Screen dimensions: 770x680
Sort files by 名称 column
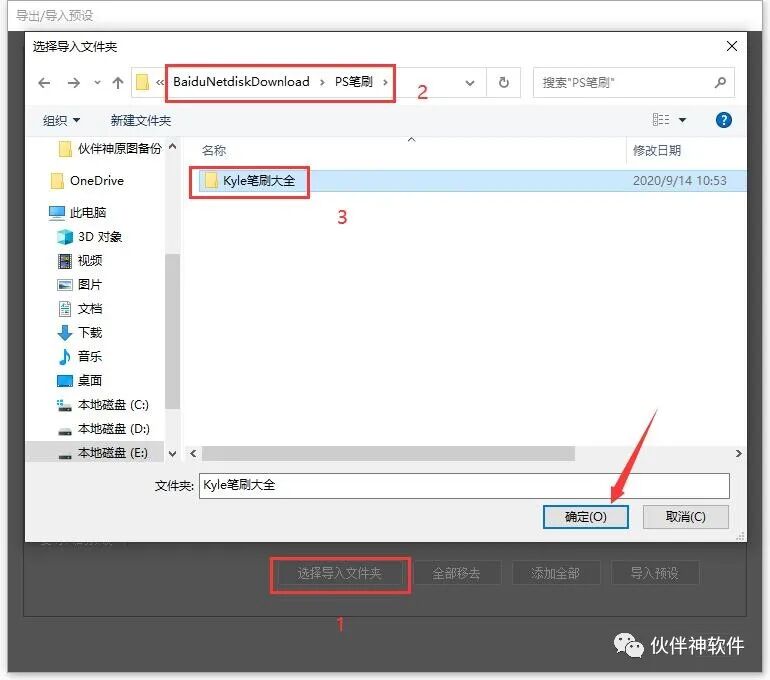tap(214, 151)
